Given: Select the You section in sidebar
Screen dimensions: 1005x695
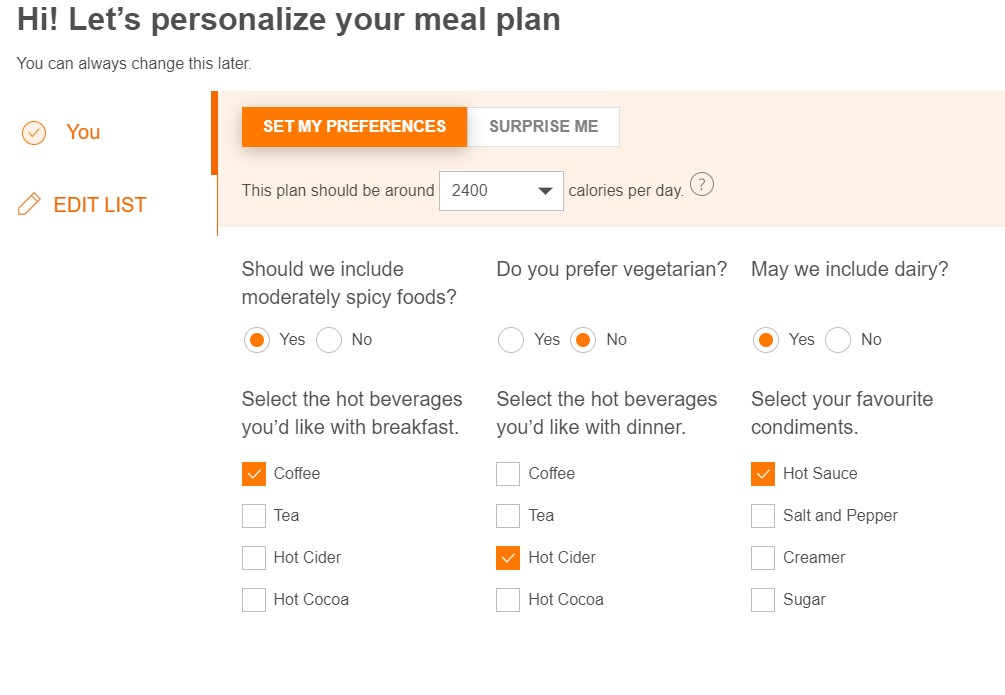Looking at the screenshot, I should (x=83, y=132).
